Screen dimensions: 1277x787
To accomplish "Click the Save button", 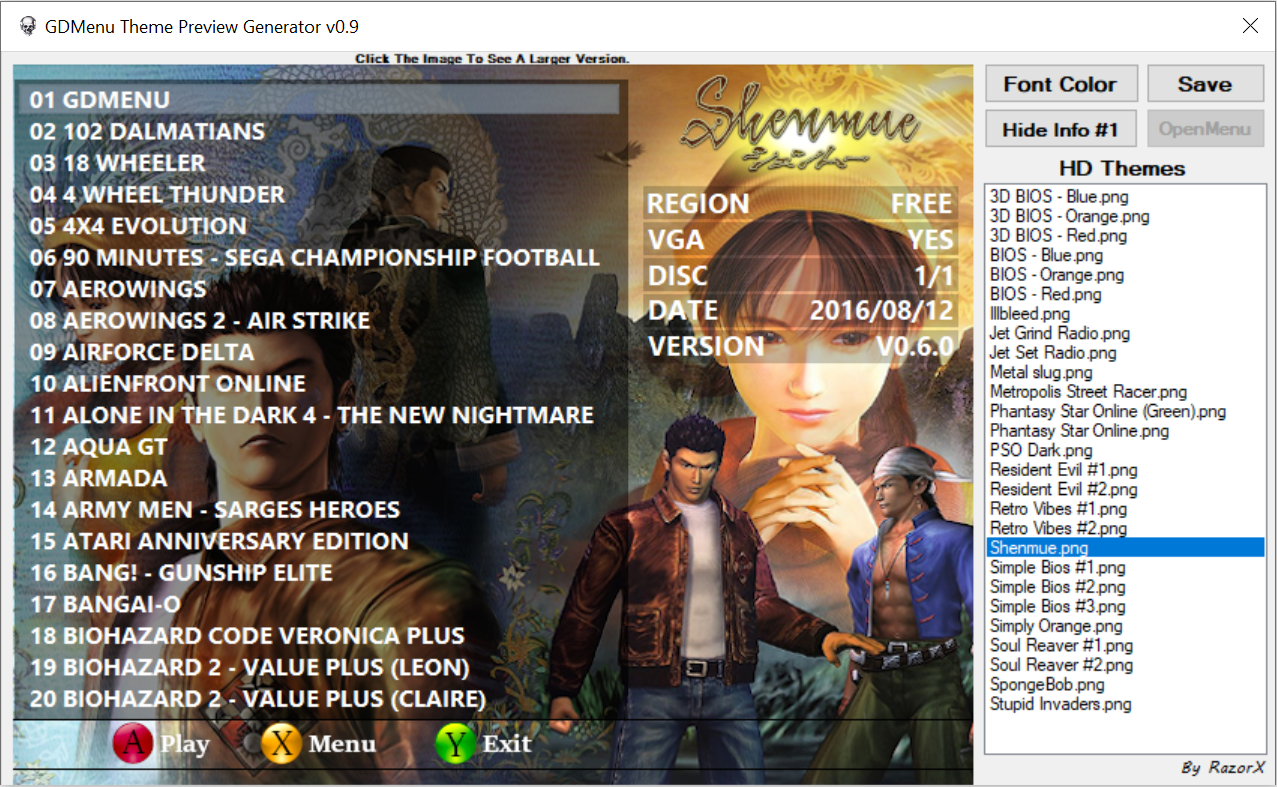I will coord(1206,84).
